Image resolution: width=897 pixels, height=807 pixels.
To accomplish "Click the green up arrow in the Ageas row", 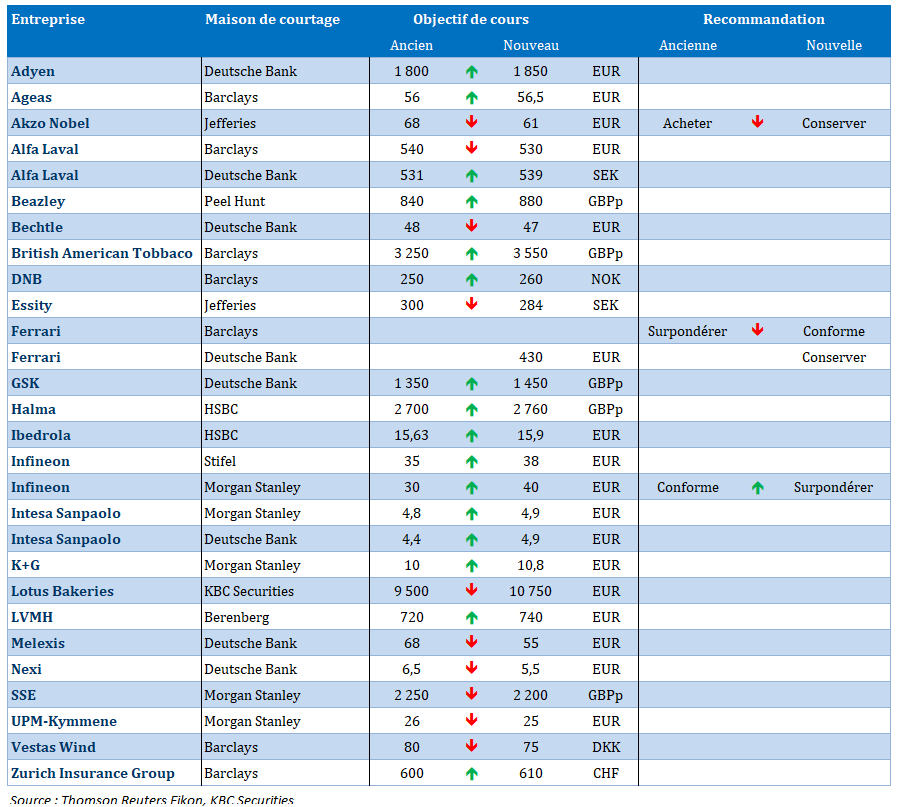I will (x=471, y=98).
